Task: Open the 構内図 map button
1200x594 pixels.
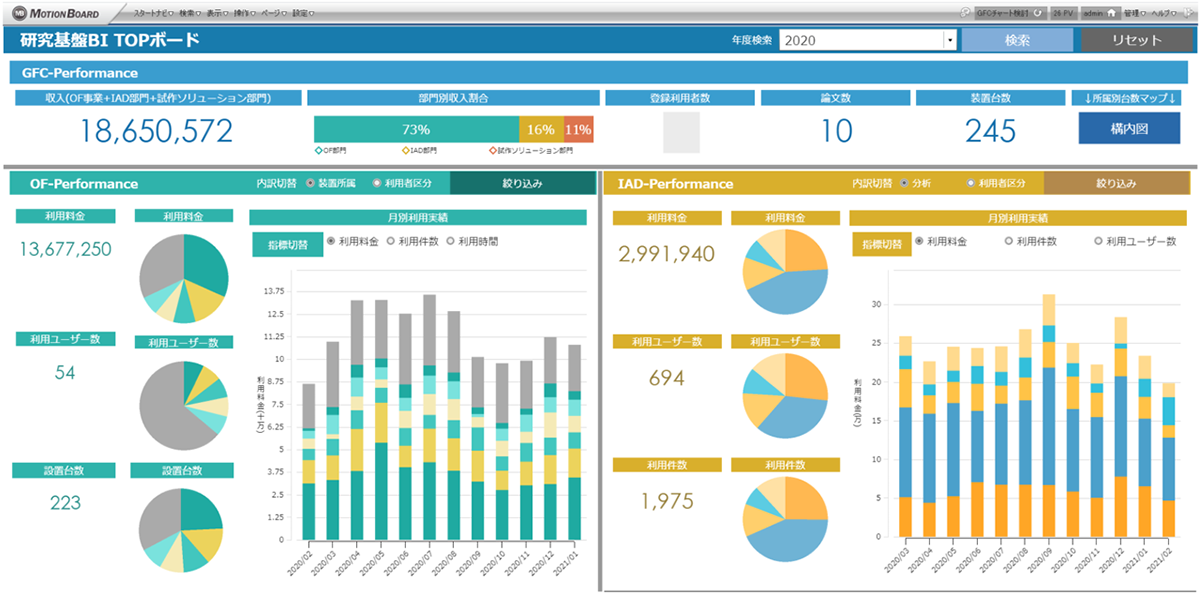Action: click(x=1129, y=129)
